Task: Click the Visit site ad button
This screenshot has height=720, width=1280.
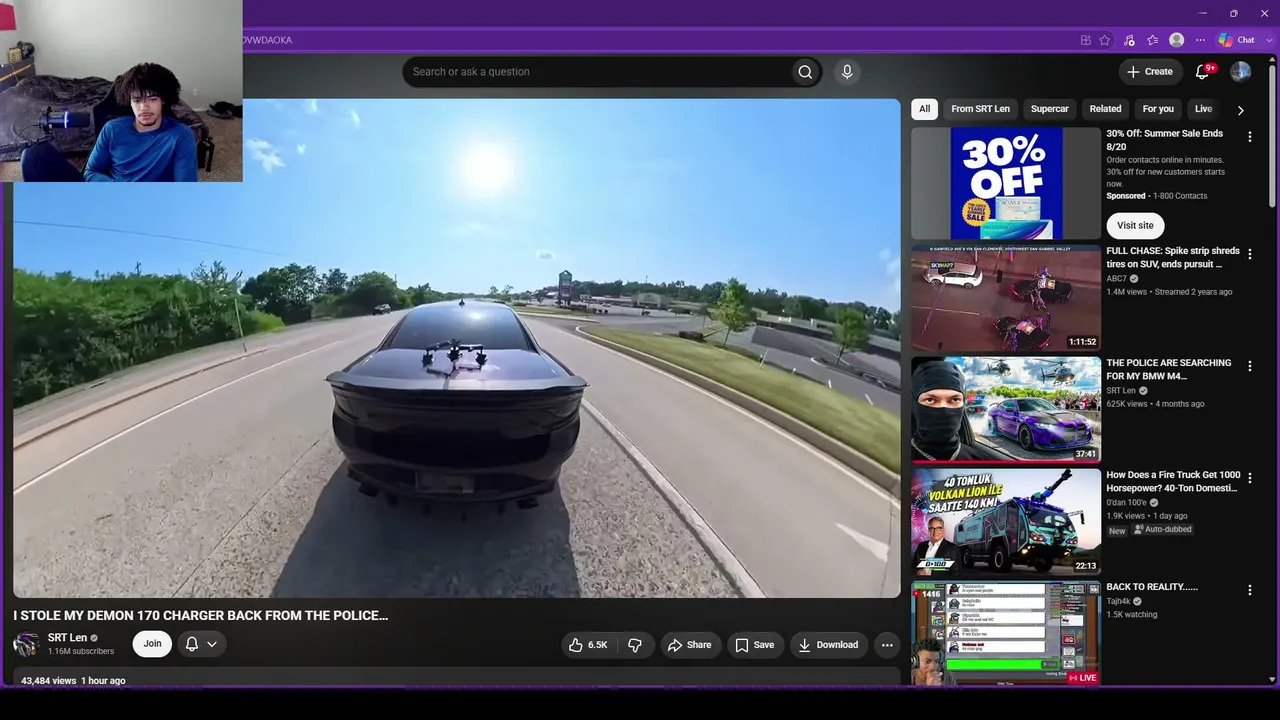Action: click(1135, 226)
